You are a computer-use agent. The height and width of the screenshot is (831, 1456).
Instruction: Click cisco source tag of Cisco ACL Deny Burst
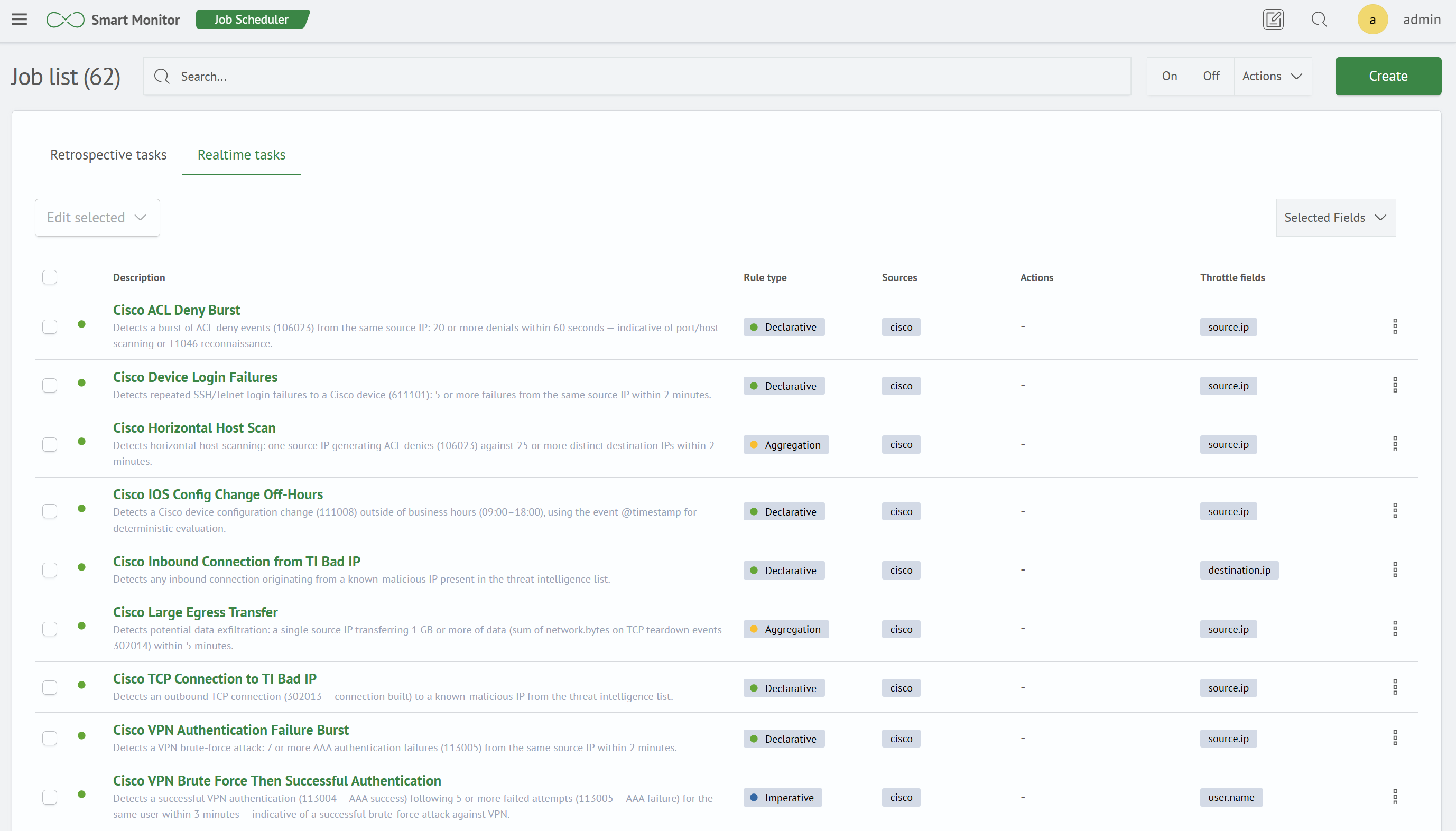click(x=901, y=327)
